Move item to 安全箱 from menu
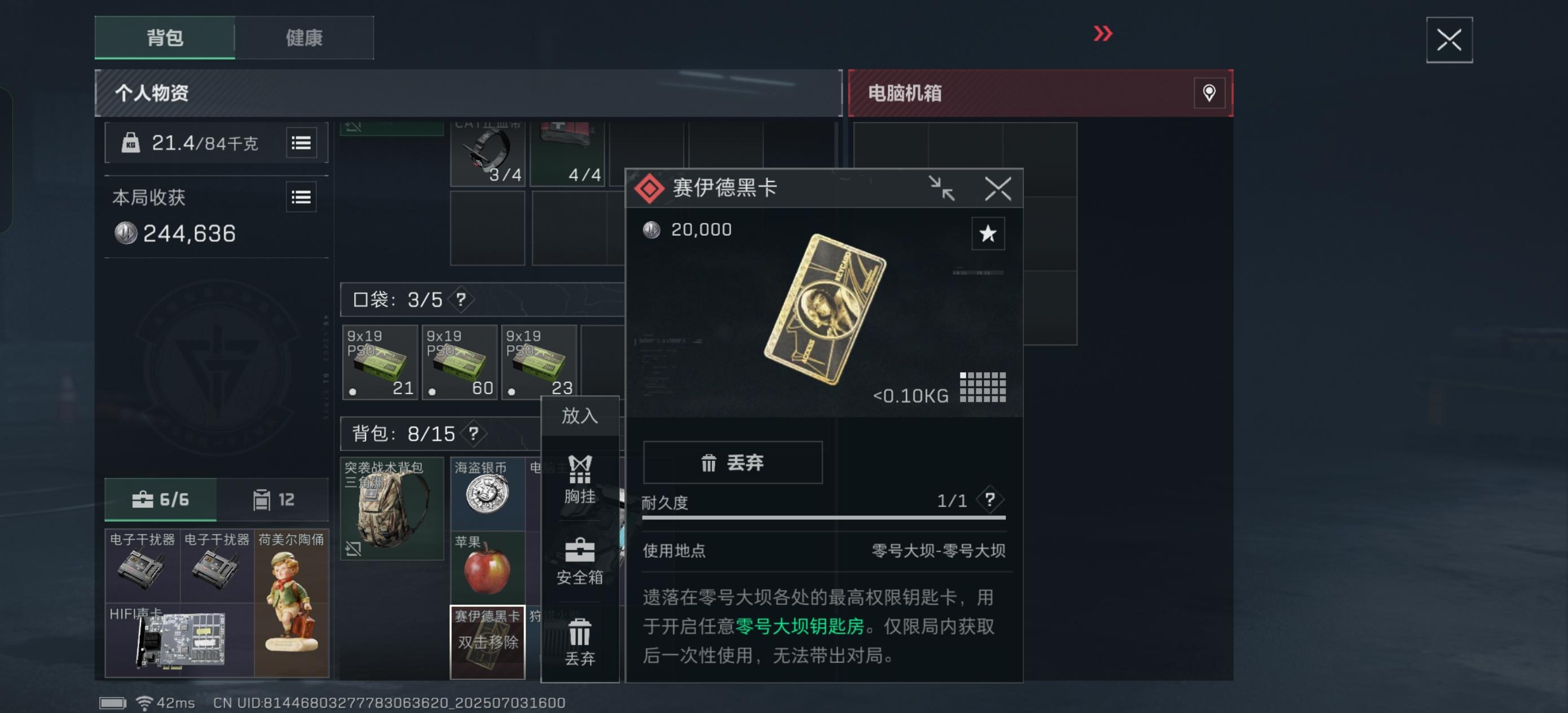1568x713 pixels. [x=579, y=561]
